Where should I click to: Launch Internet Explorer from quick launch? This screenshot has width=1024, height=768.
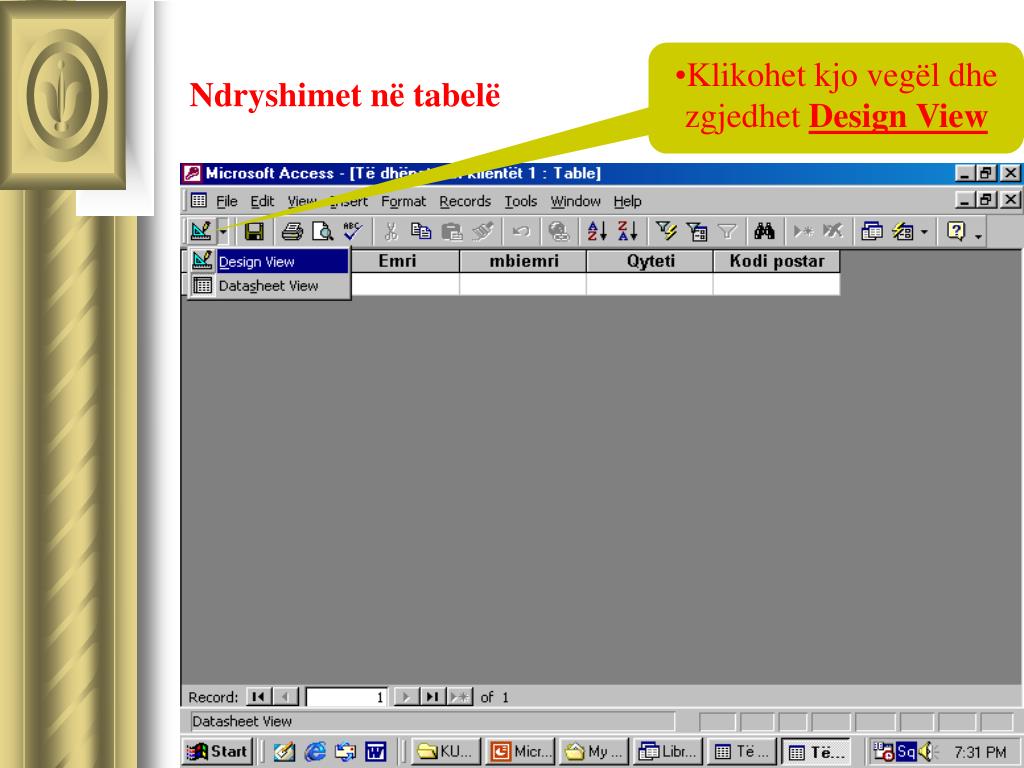point(315,752)
